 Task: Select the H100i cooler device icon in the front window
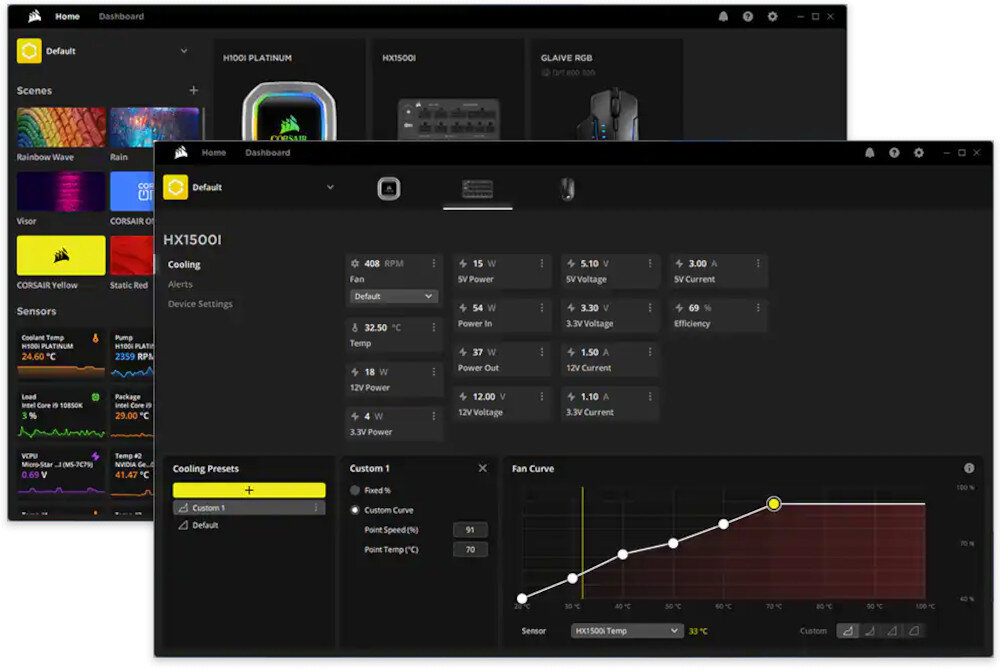coord(388,189)
